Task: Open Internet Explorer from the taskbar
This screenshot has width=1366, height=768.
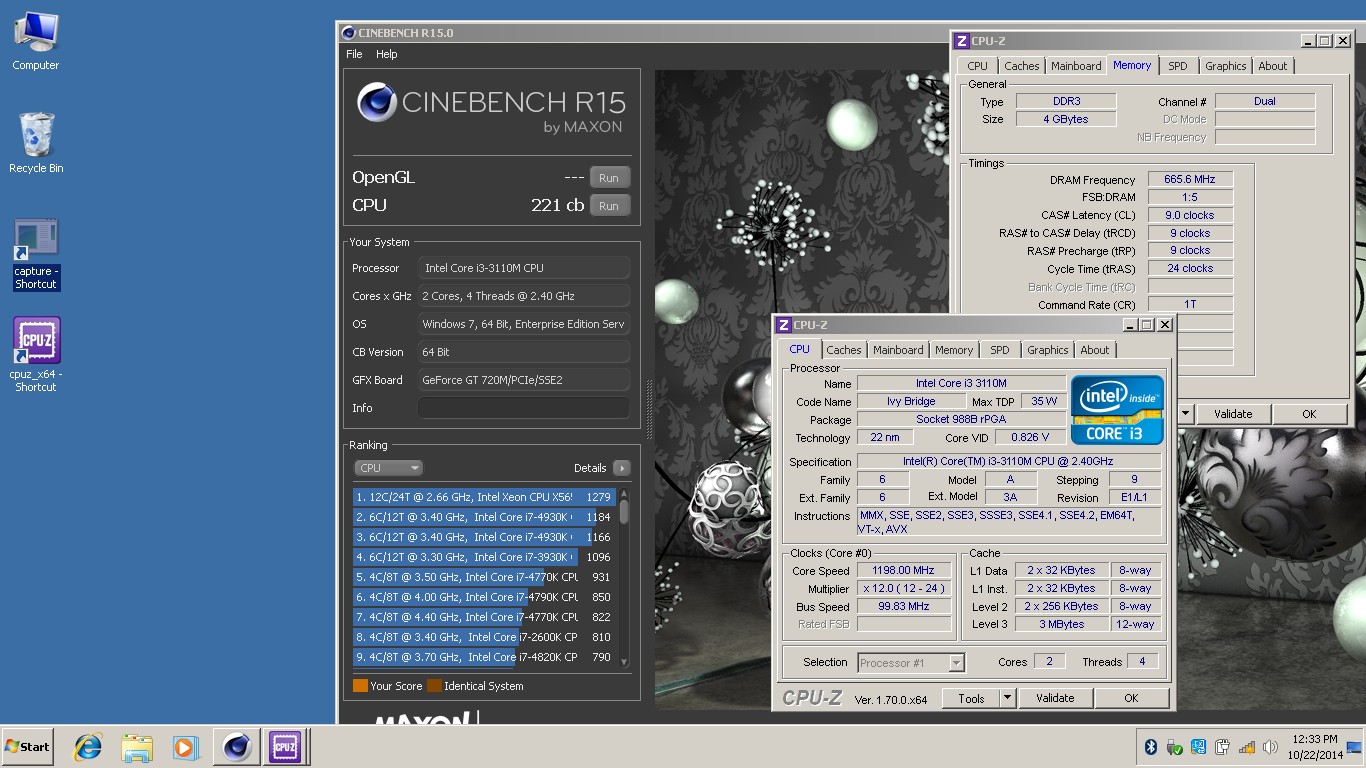Action: pos(89,747)
